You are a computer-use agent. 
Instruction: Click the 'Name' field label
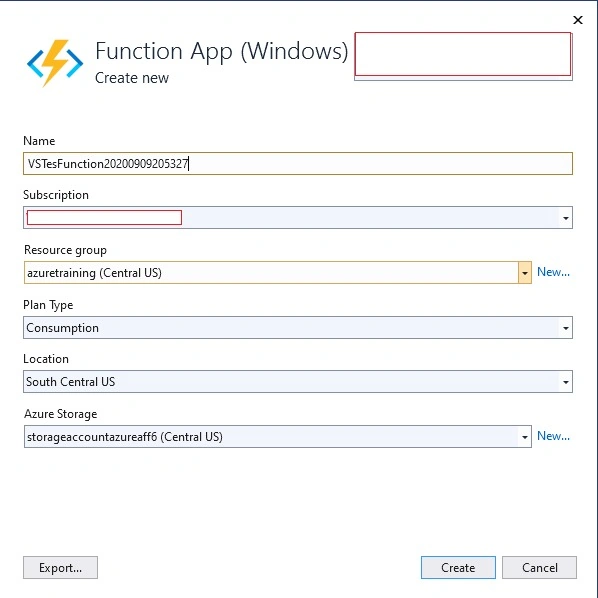pos(39,141)
